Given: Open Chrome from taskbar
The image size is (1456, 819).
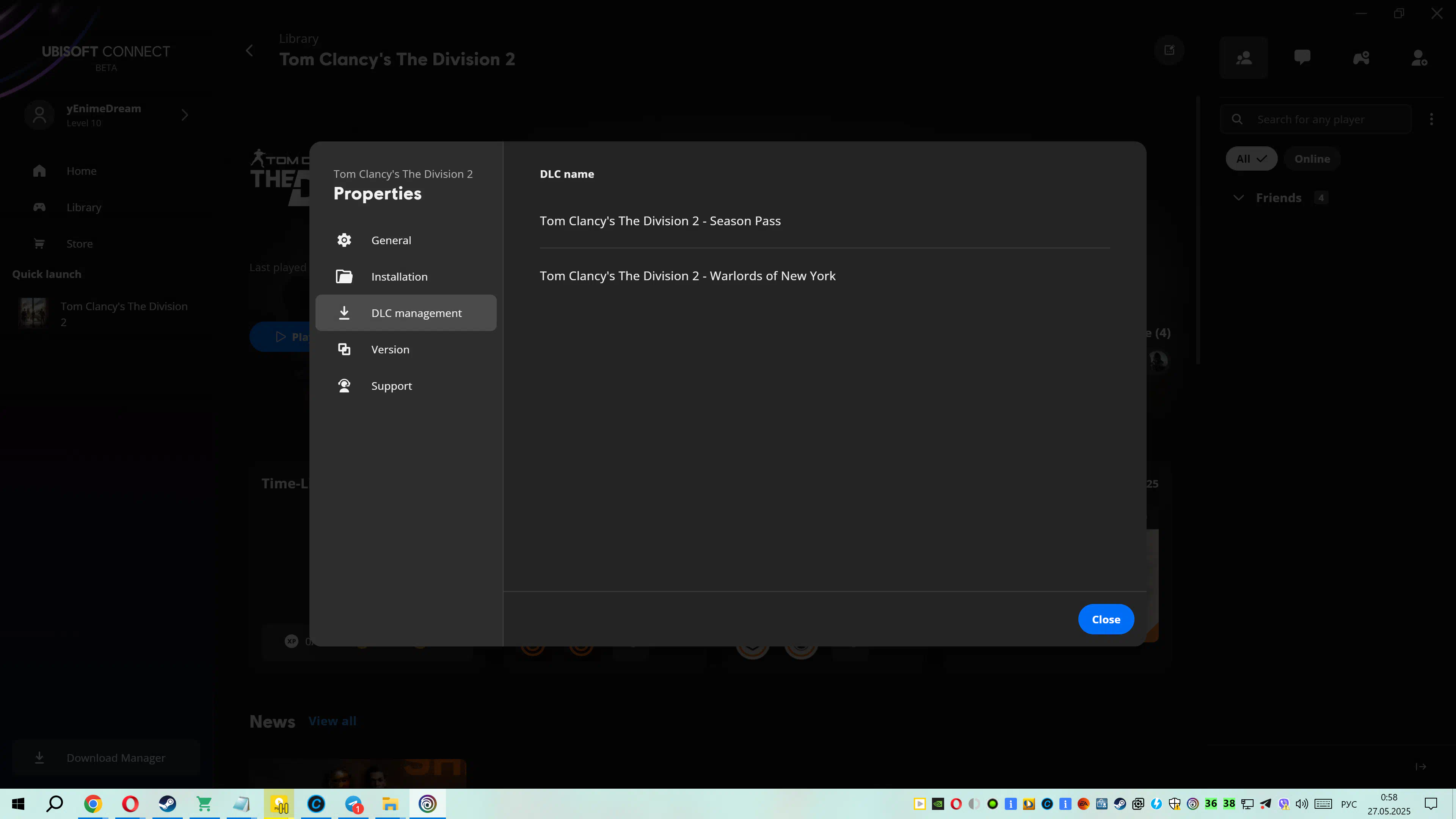Looking at the screenshot, I should tap(93, 804).
